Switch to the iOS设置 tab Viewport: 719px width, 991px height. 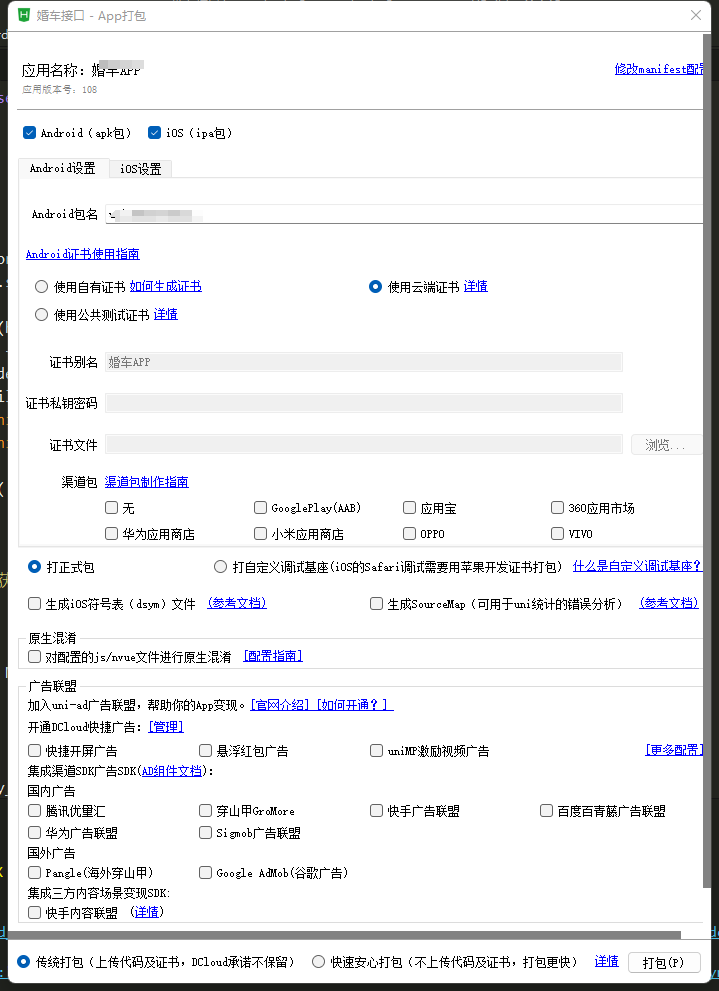(140, 169)
